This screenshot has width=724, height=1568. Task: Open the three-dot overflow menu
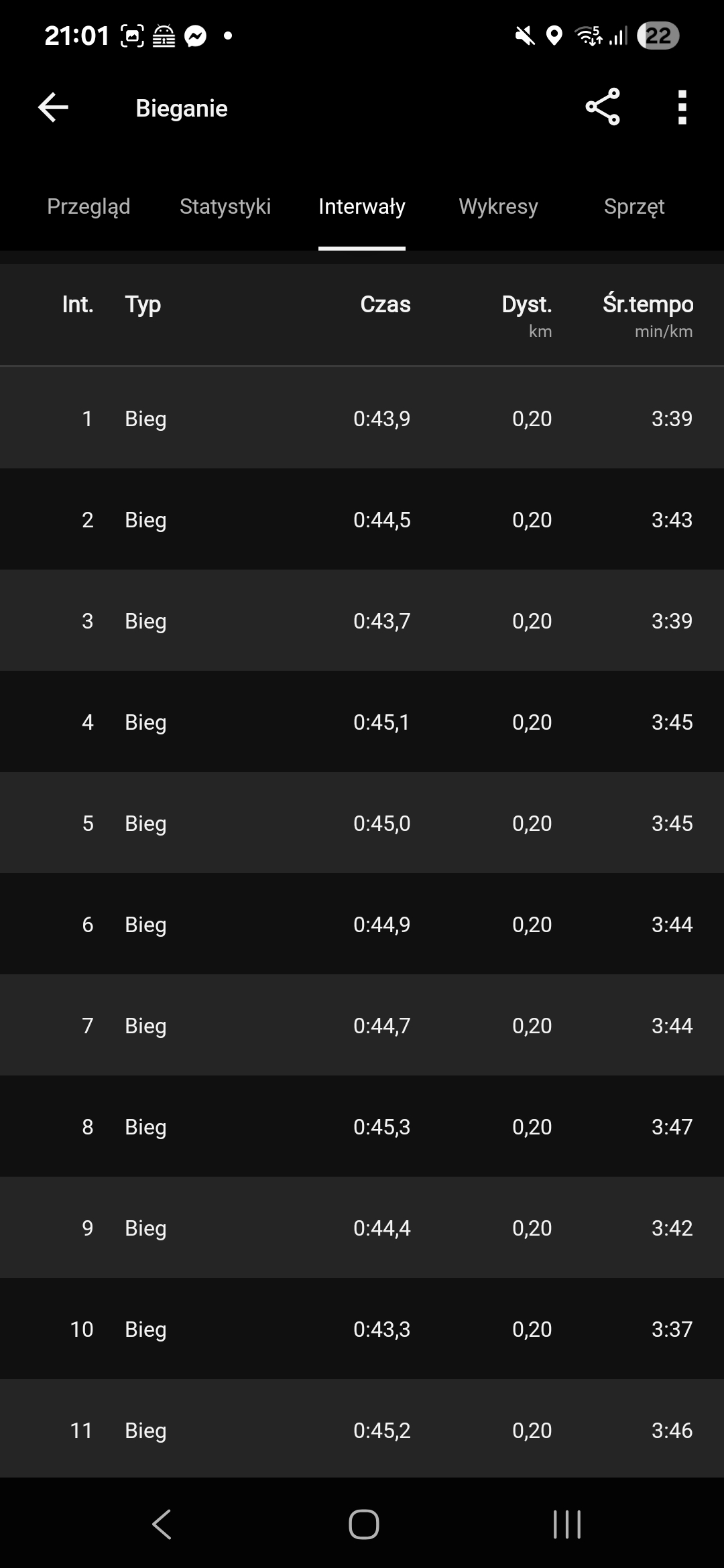[682, 107]
